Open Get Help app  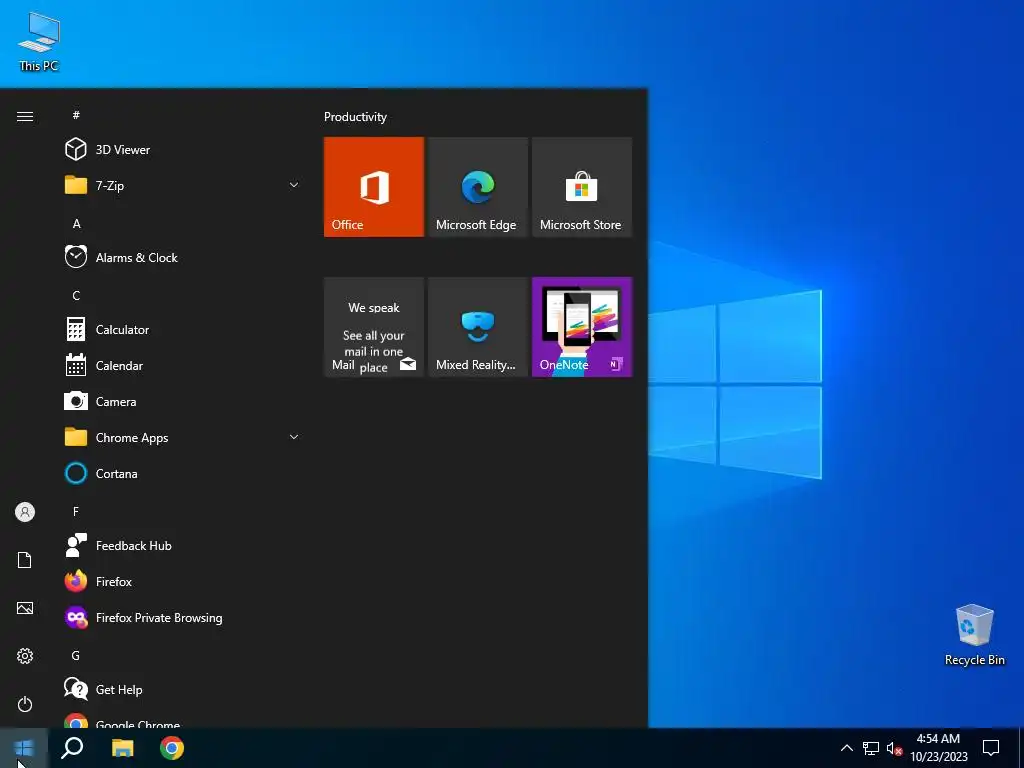pyautogui.click(x=183, y=690)
